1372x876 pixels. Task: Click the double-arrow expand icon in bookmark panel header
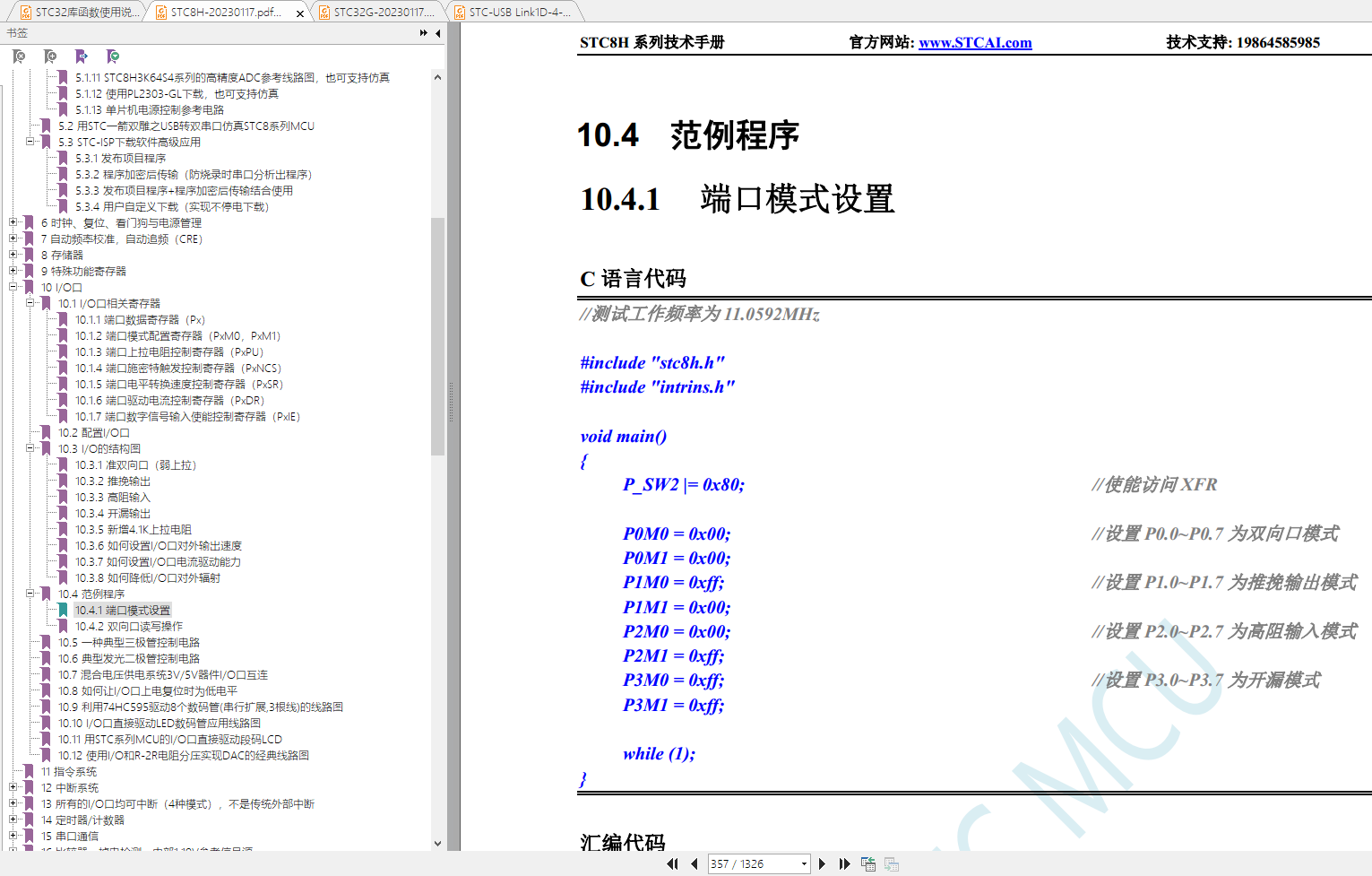pyautogui.click(x=424, y=33)
